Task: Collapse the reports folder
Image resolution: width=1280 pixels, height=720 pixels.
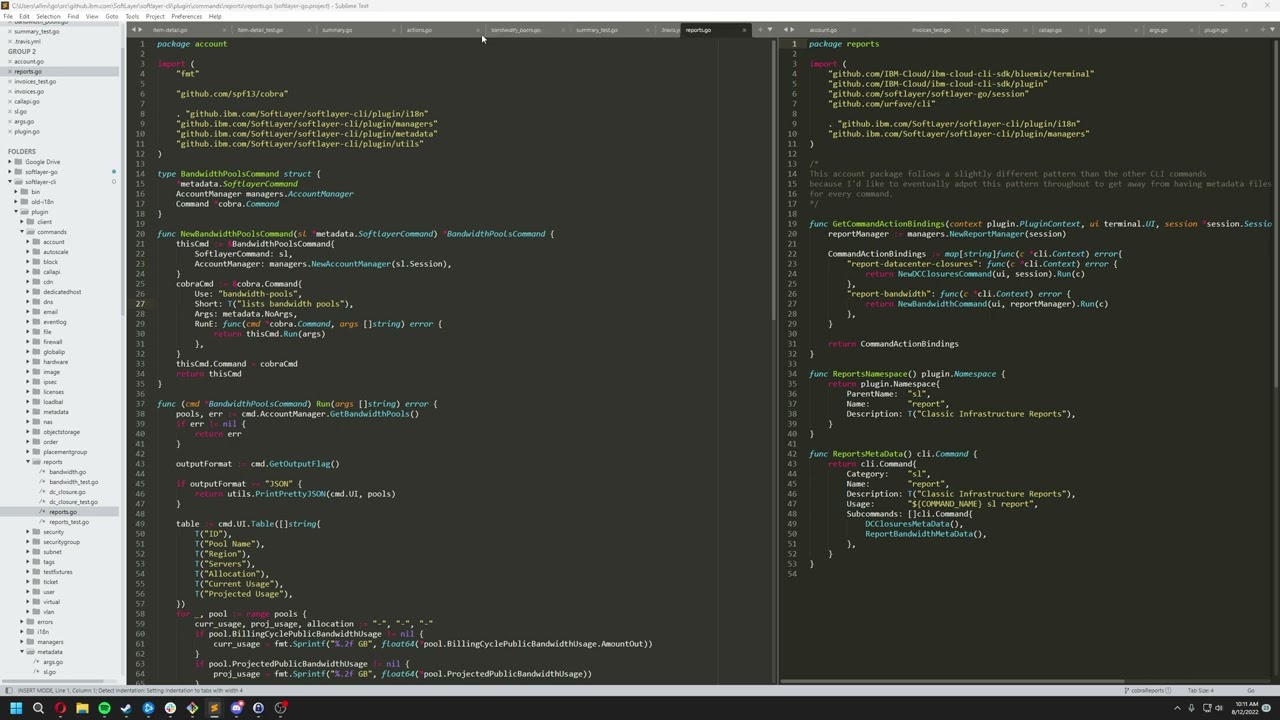Action: coord(28,461)
